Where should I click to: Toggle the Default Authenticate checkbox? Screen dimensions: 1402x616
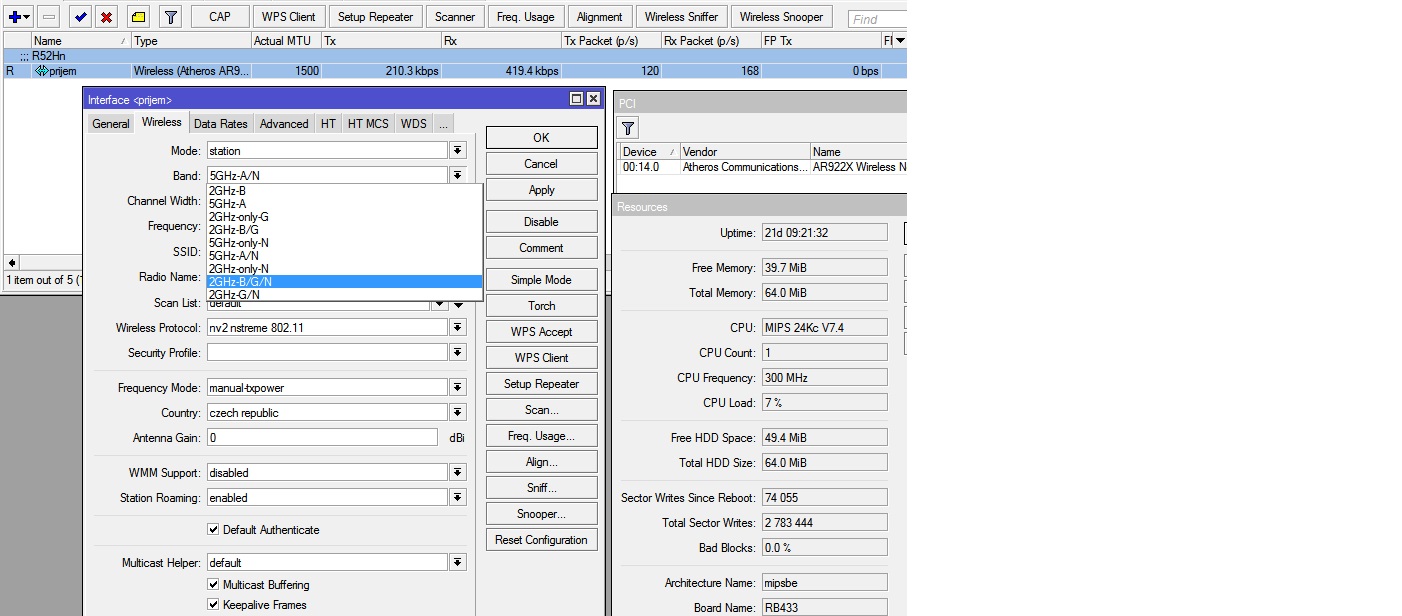(213, 530)
